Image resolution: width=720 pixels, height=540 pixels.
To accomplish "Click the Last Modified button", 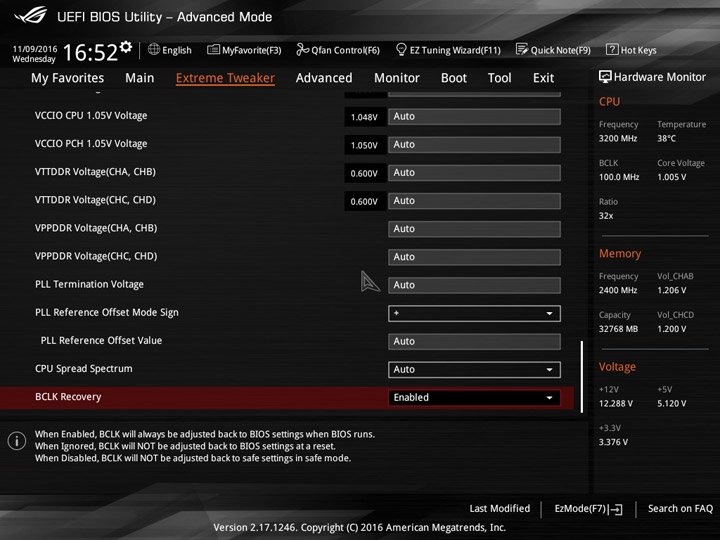I will (500, 508).
